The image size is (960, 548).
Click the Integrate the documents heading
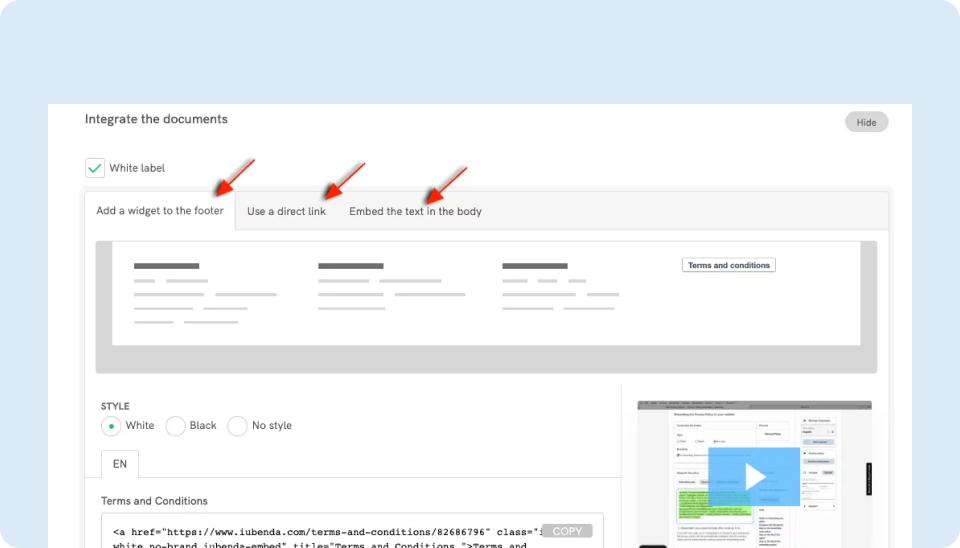pos(156,119)
